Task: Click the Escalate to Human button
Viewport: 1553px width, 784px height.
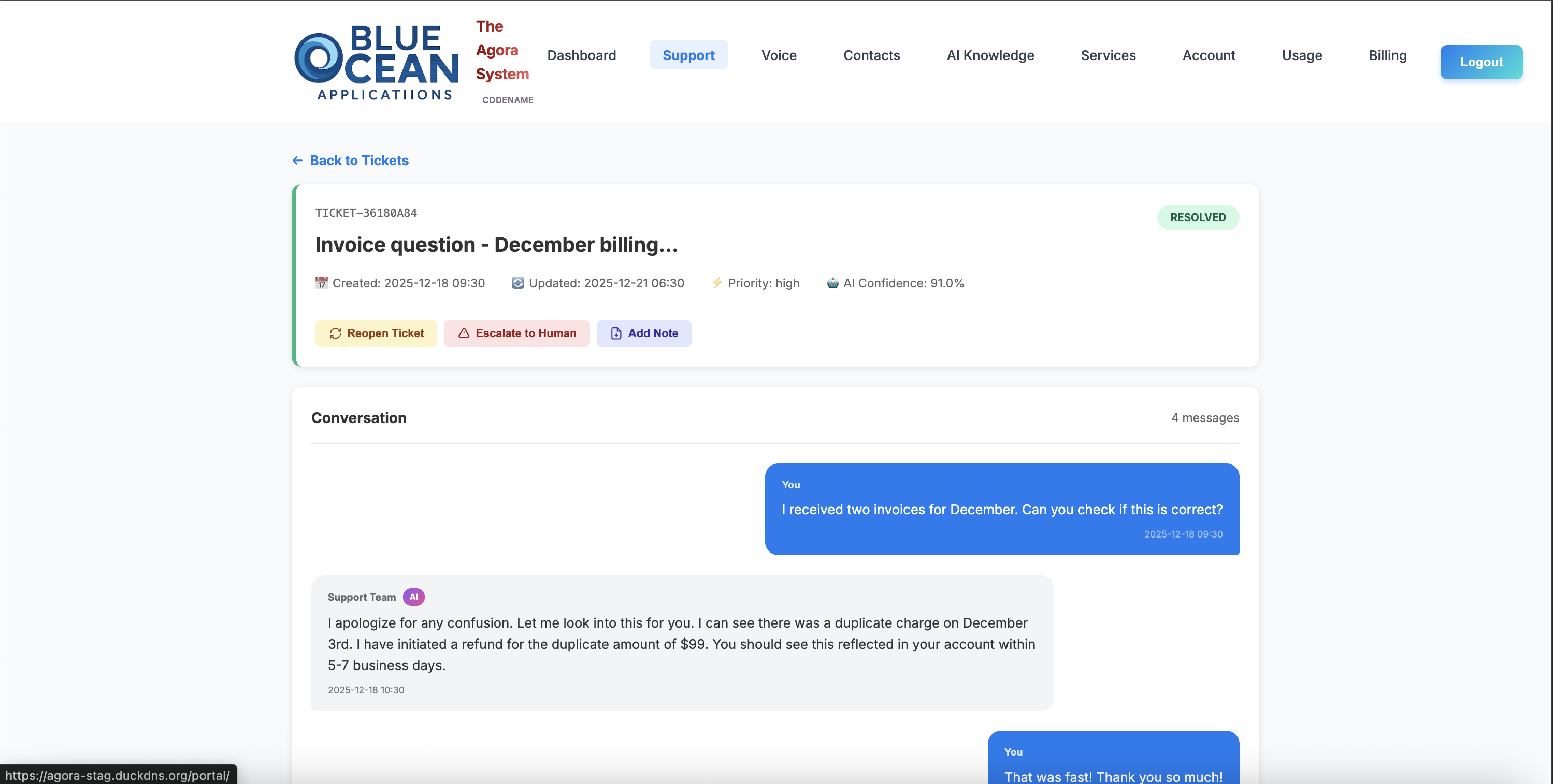Action: point(516,333)
